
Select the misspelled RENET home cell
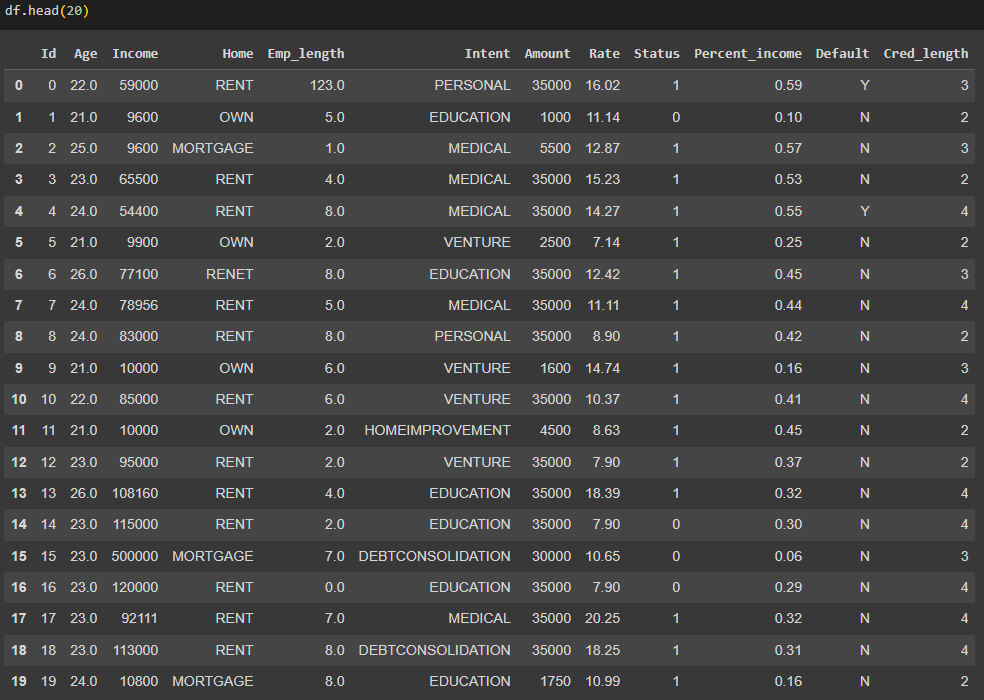(x=230, y=274)
